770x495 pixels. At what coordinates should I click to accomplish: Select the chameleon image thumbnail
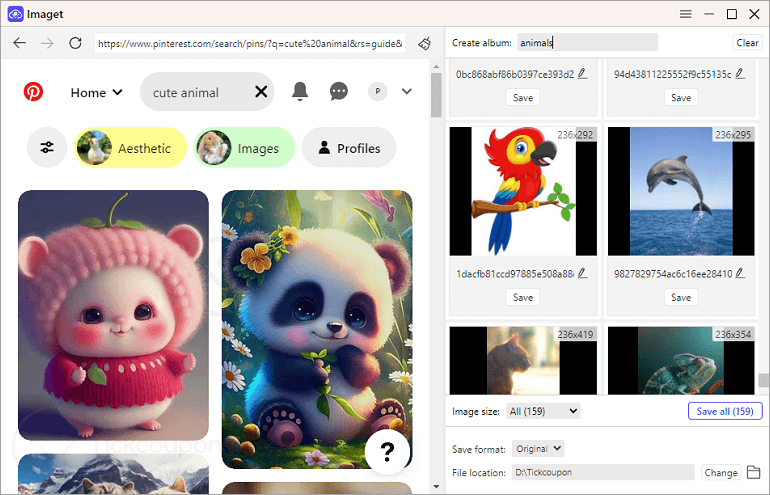click(x=681, y=360)
